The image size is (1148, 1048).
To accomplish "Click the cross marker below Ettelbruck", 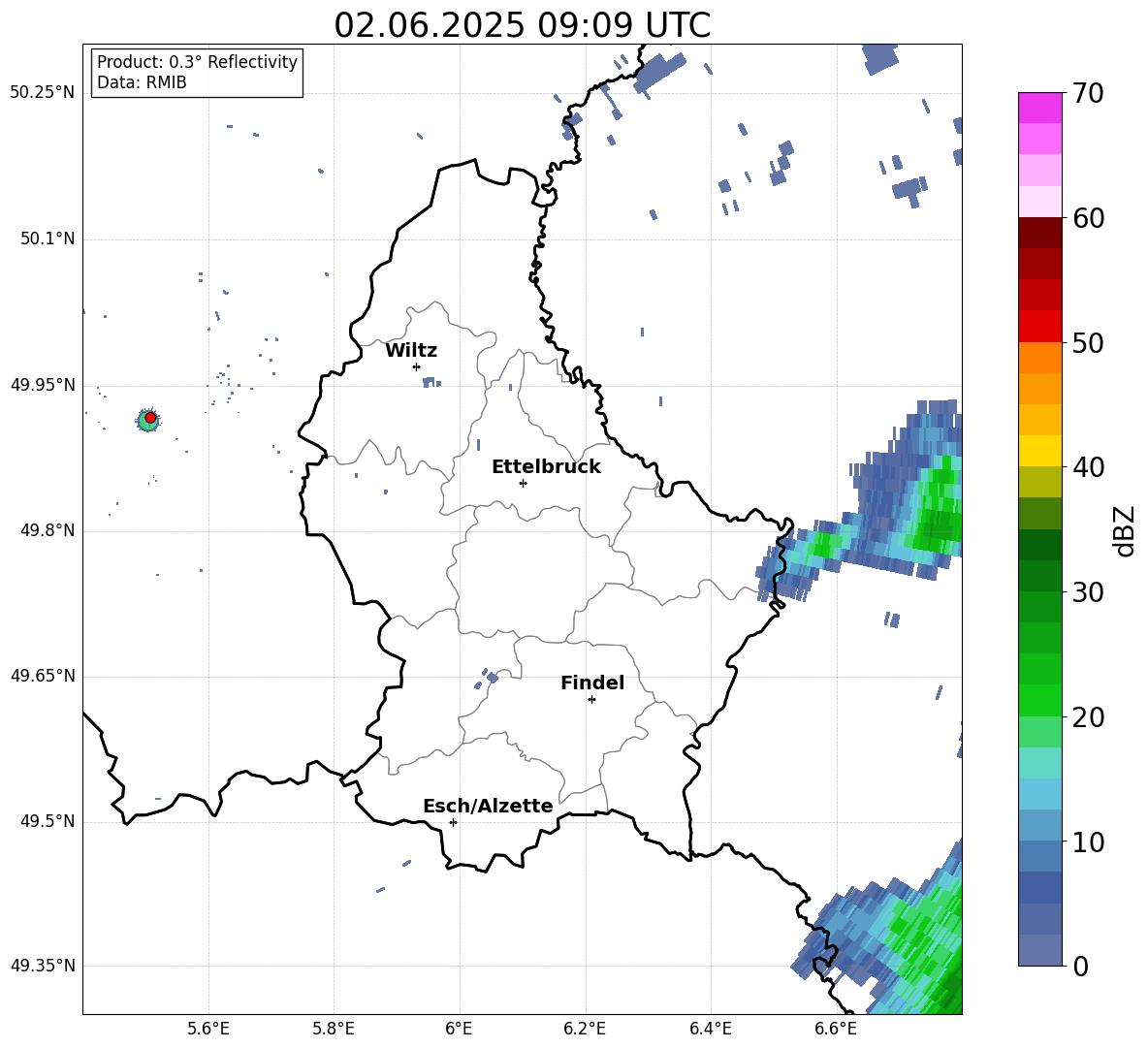I will (523, 483).
